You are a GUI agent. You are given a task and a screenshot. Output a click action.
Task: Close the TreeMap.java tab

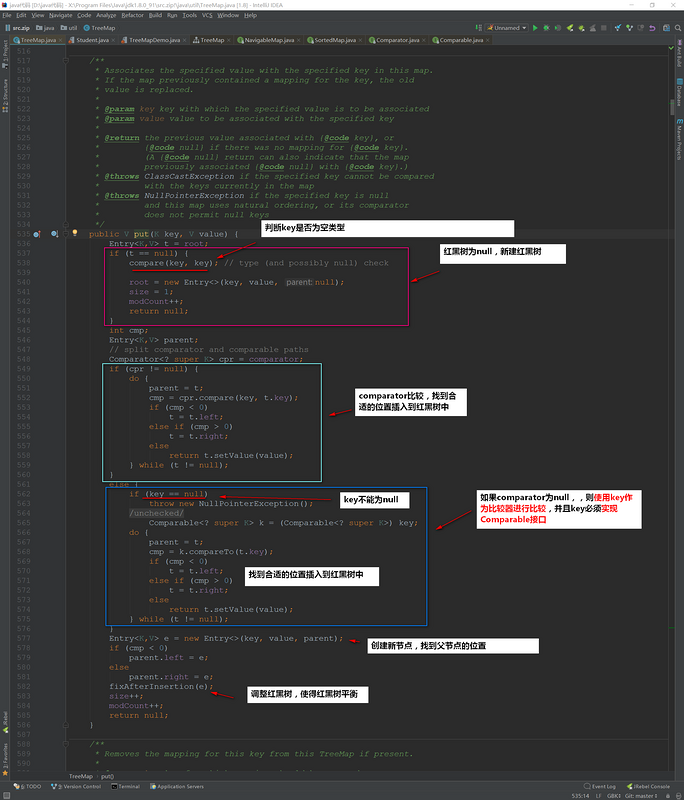61,40
